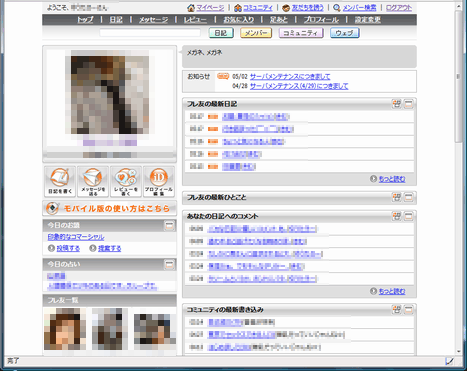Open the レビューを書く icon button
This screenshot has height=371, width=467.
click(126, 181)
